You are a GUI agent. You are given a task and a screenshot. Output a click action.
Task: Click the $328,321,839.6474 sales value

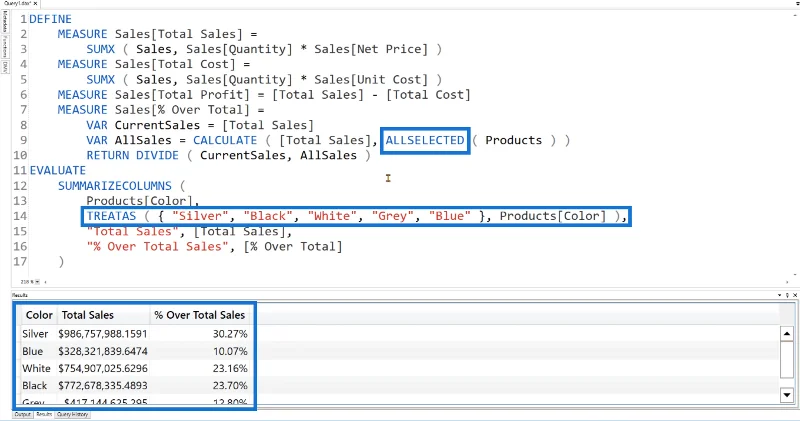(x=103, y=351)
